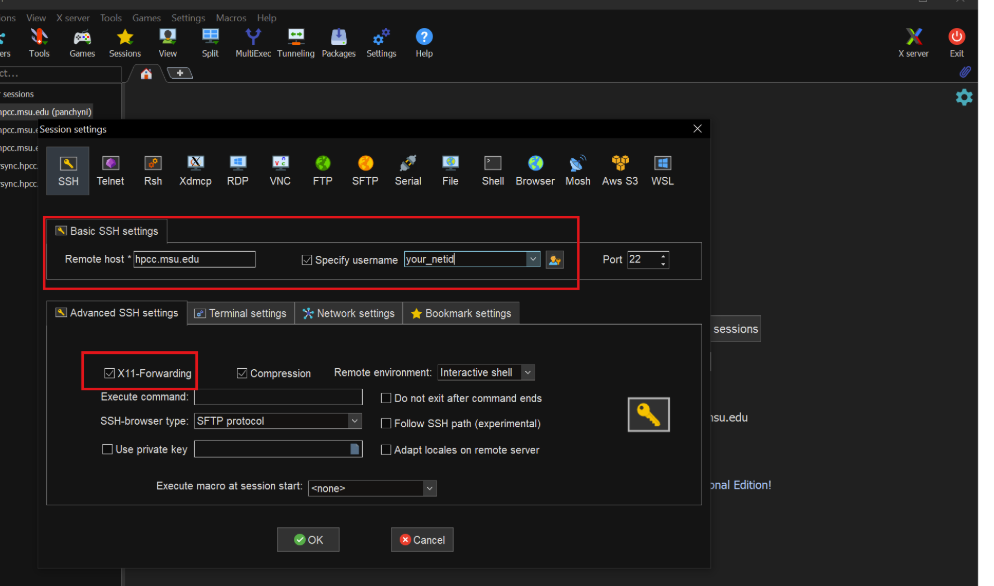Switch to Network settings tab
This screenshot has height=586, width=994.
coord(349,313)
